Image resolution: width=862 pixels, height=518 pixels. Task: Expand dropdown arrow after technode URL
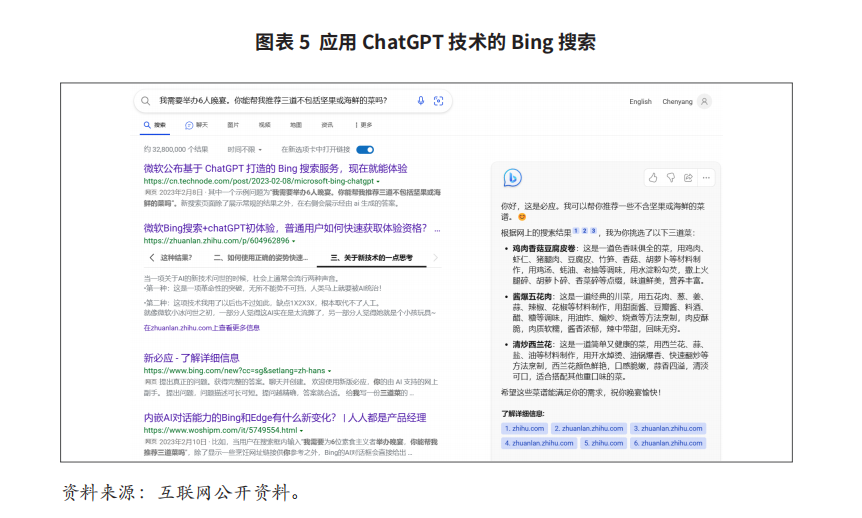(378, 181)
